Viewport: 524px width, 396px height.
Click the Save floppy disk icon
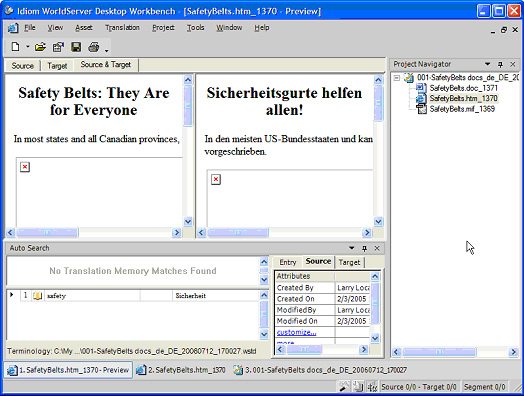click(x=76, y=47)
